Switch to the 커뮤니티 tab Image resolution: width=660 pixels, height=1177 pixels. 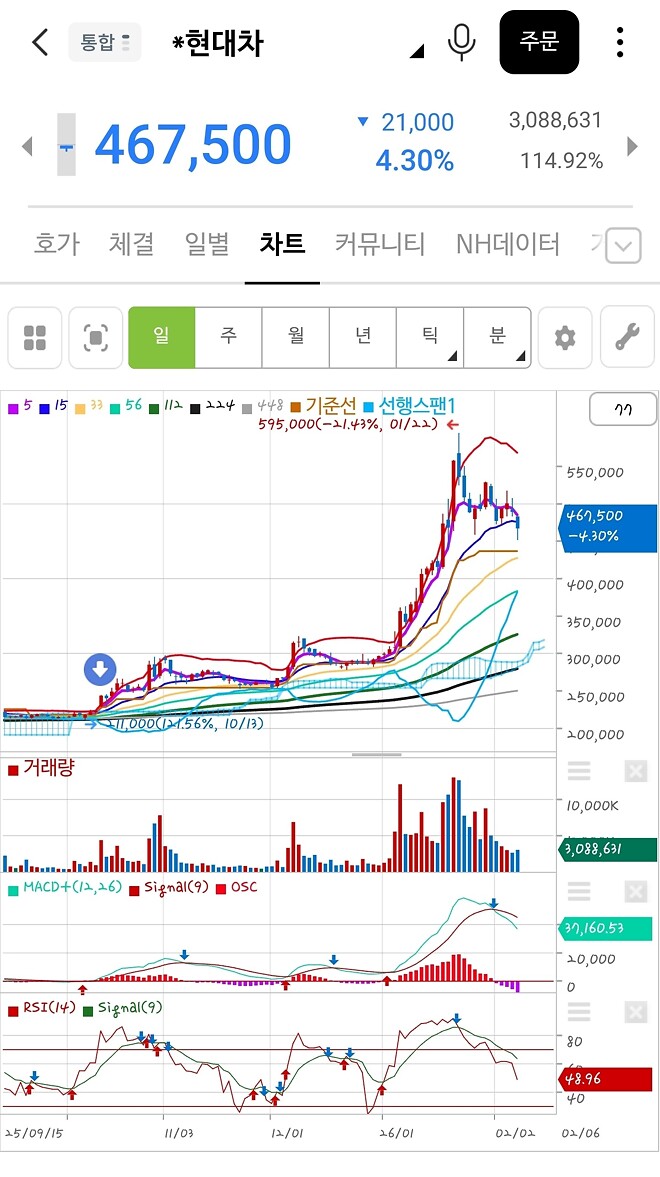pos(380,243)
